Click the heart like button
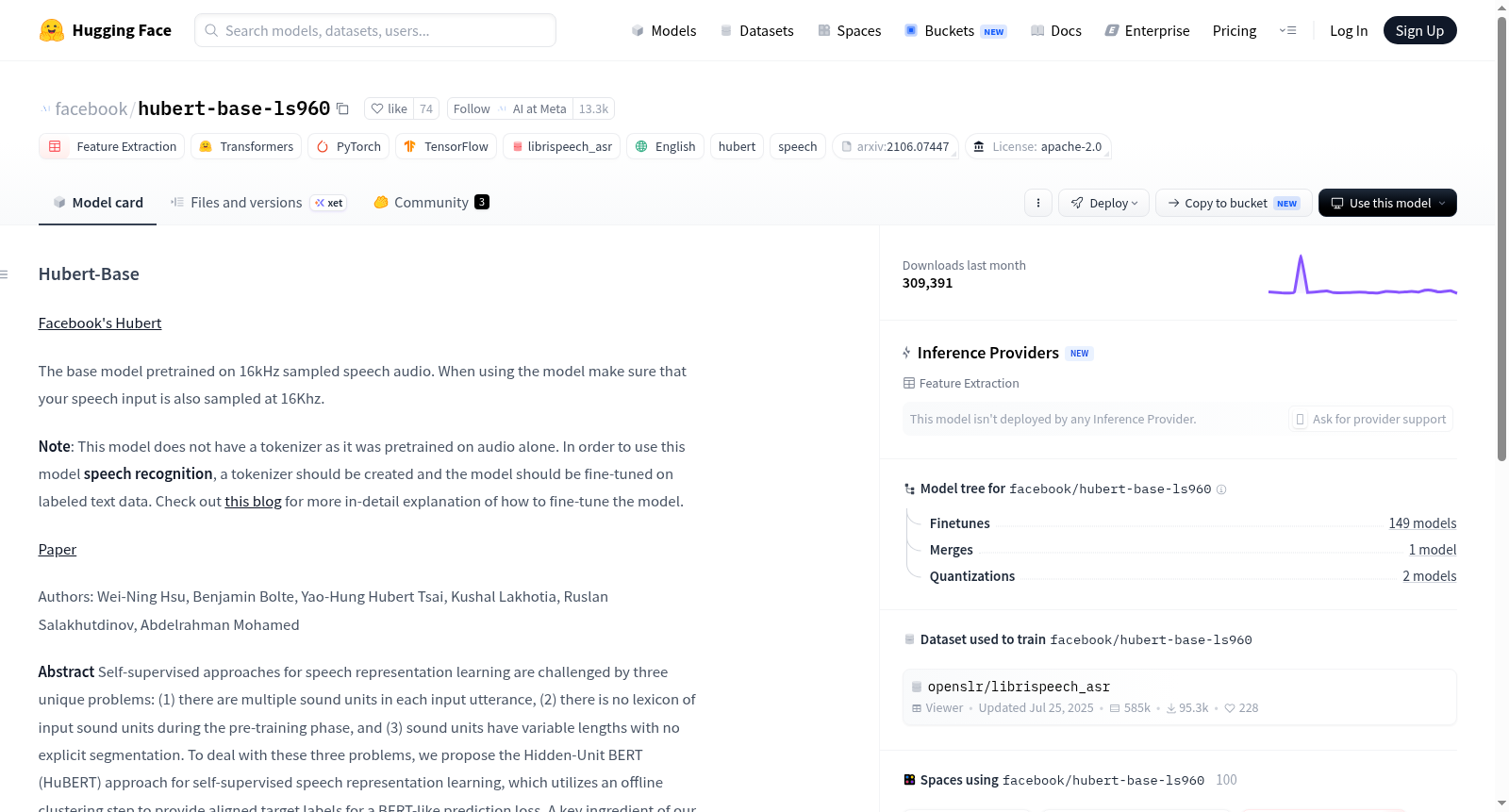 coord(389,109)
